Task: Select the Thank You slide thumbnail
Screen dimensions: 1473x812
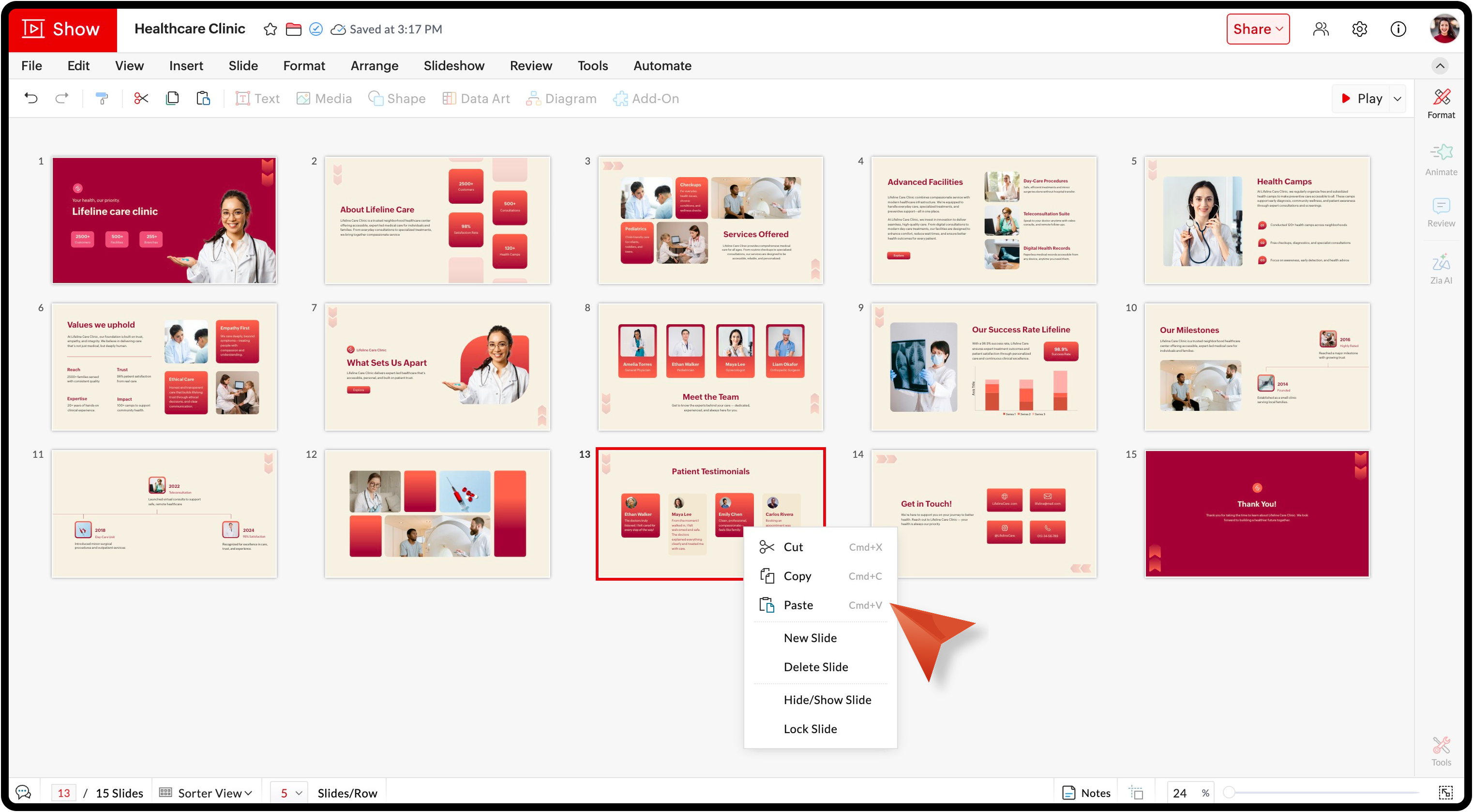Action: coord(1257,513)
